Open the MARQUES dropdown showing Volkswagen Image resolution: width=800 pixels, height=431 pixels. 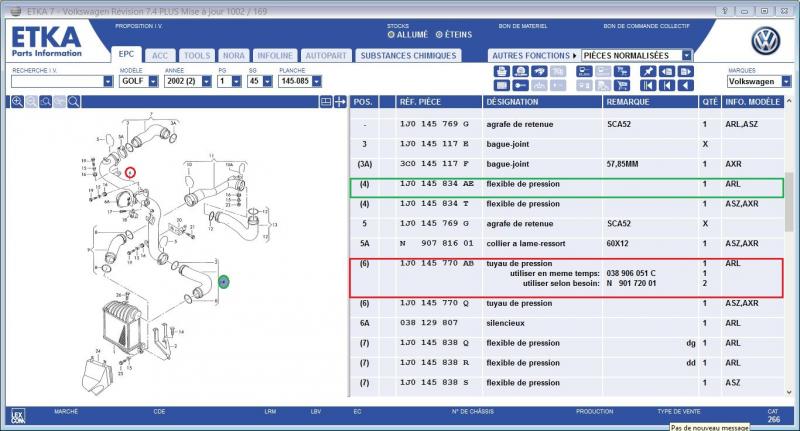point(786,81)
